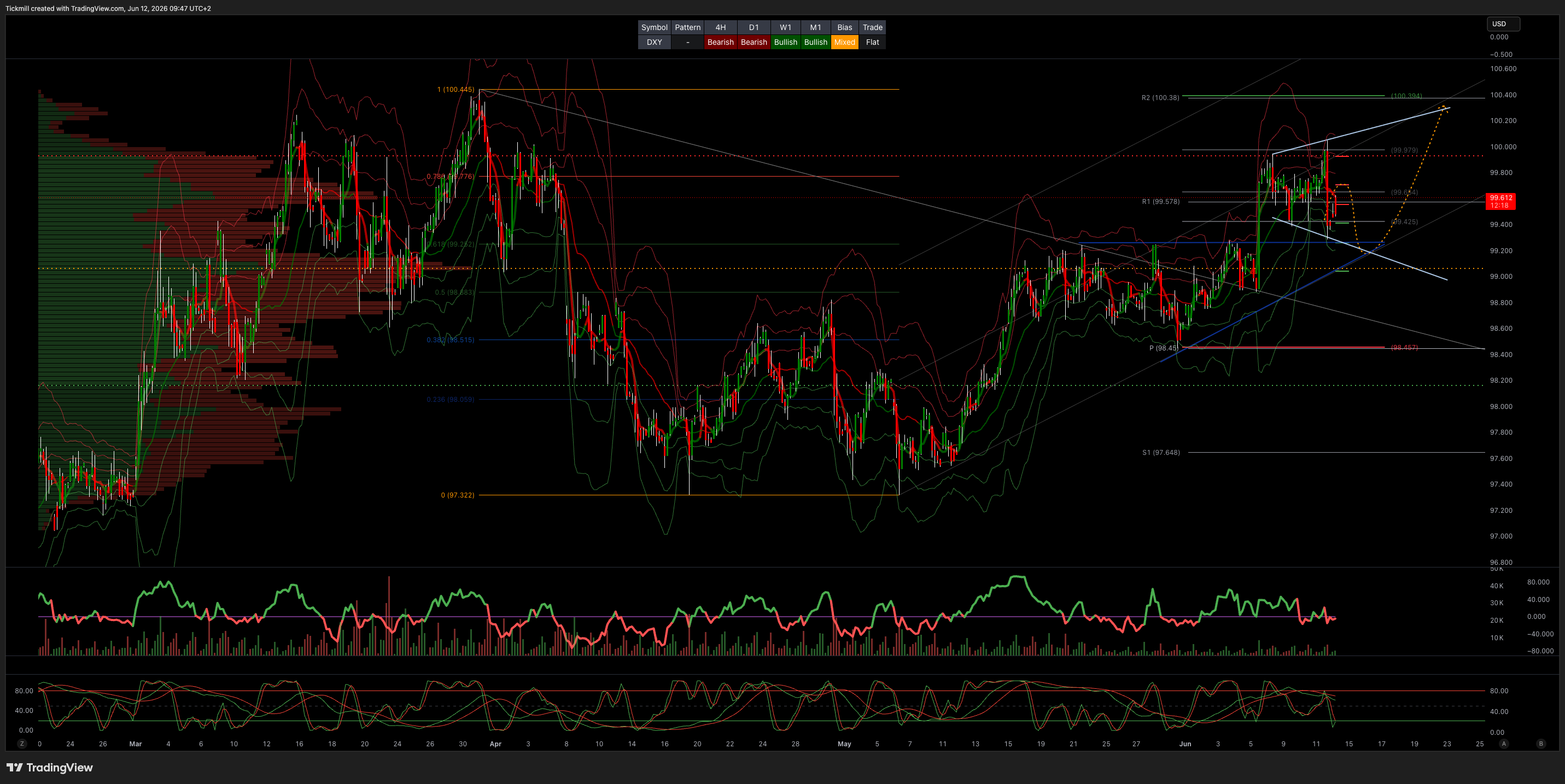
Task: Click the May label on the time axis
Action: tap(844, 744)
